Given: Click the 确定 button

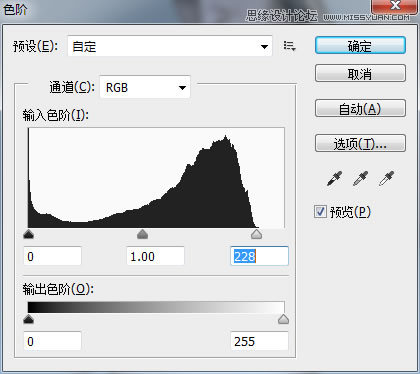Looking at the screenshot, I should [360, 45].
